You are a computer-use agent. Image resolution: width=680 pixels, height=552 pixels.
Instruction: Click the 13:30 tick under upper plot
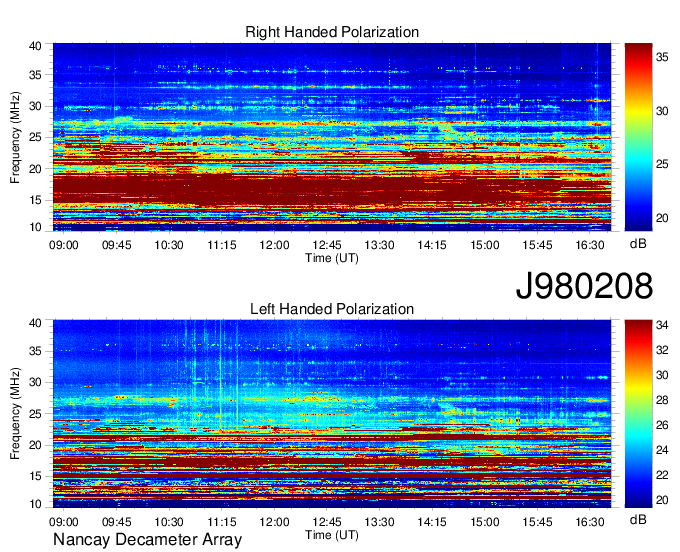pos(379,245)
